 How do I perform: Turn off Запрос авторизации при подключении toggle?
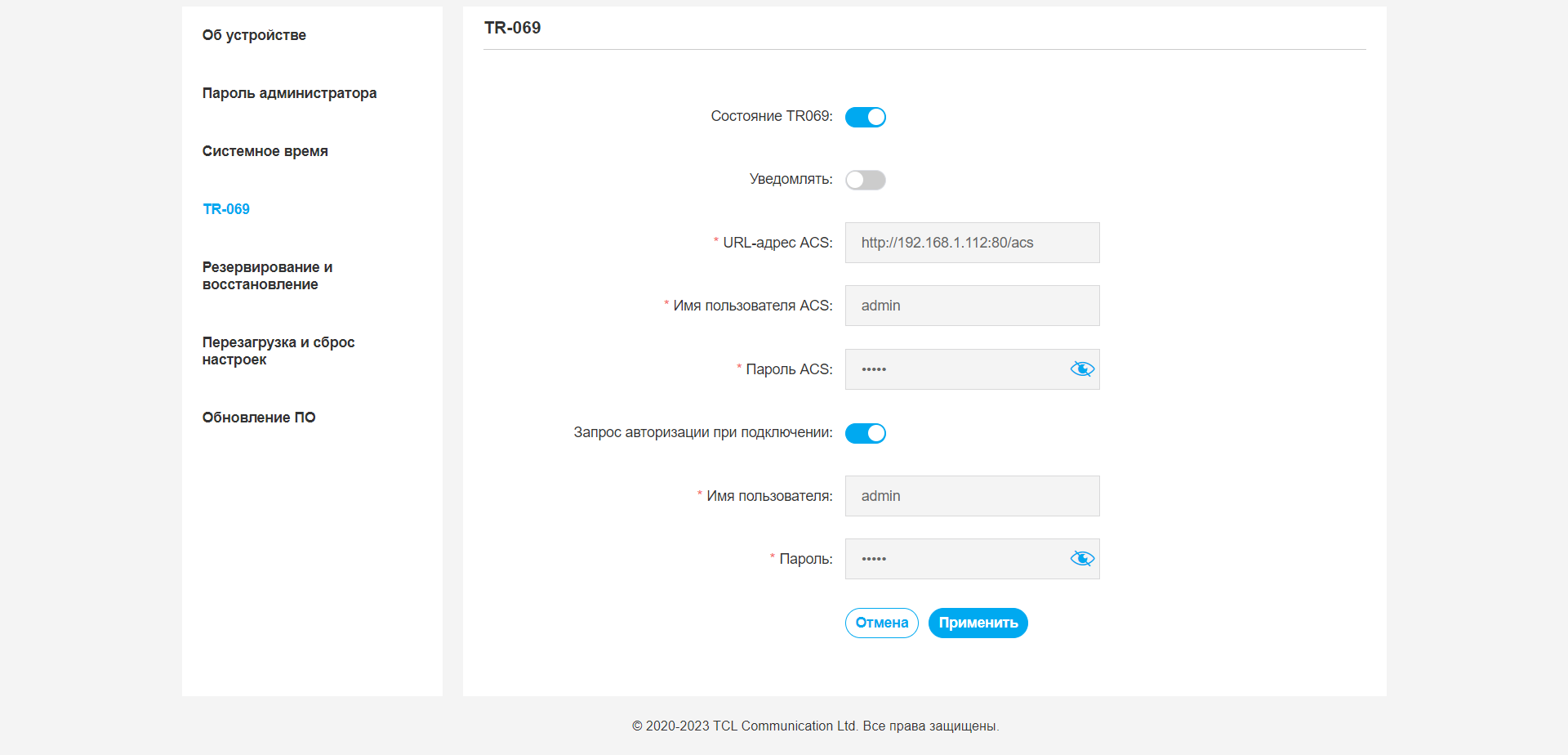[x=866, y=433]
